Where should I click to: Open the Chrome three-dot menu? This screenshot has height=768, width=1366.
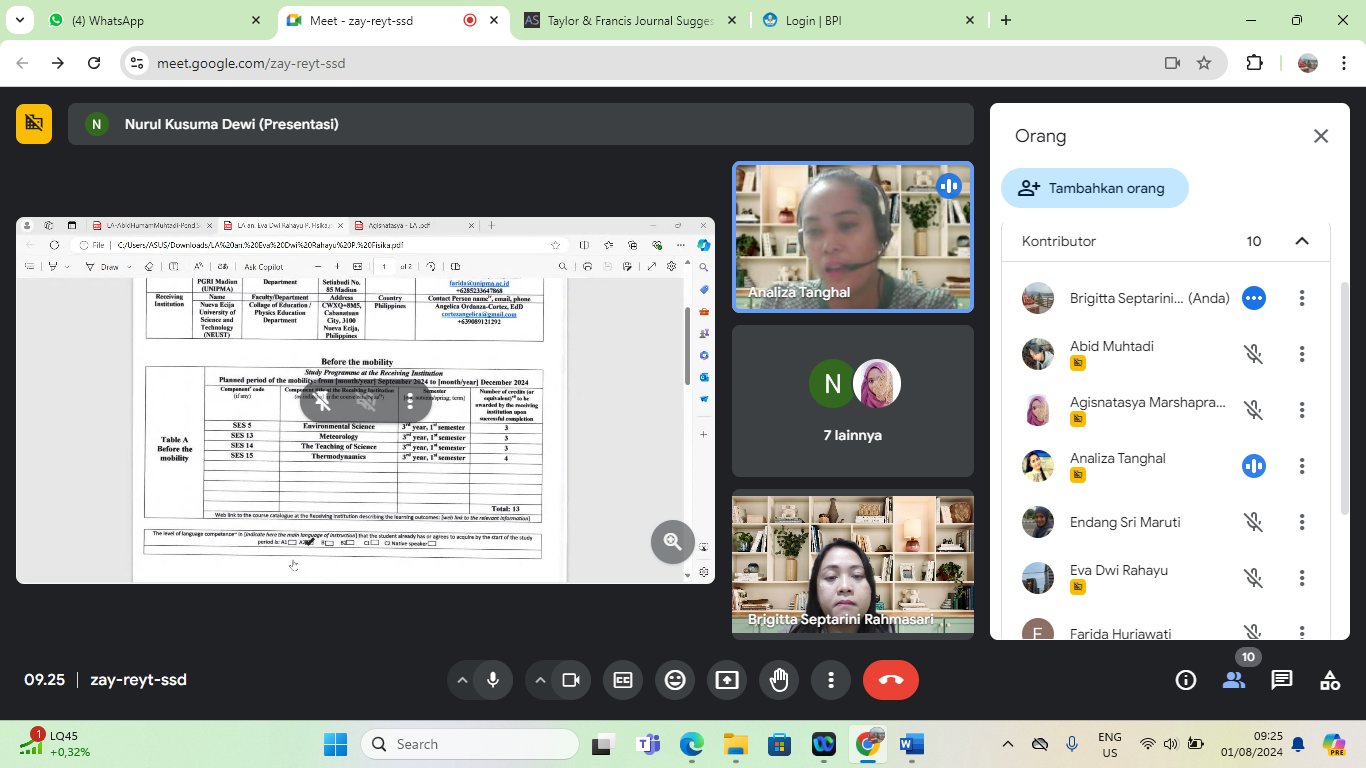(x=1346, y=63)
